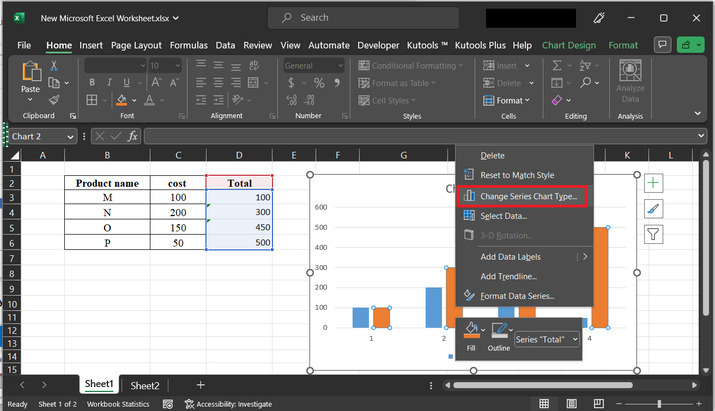Open the Chart Design ribbon tab

click(568, 45)
